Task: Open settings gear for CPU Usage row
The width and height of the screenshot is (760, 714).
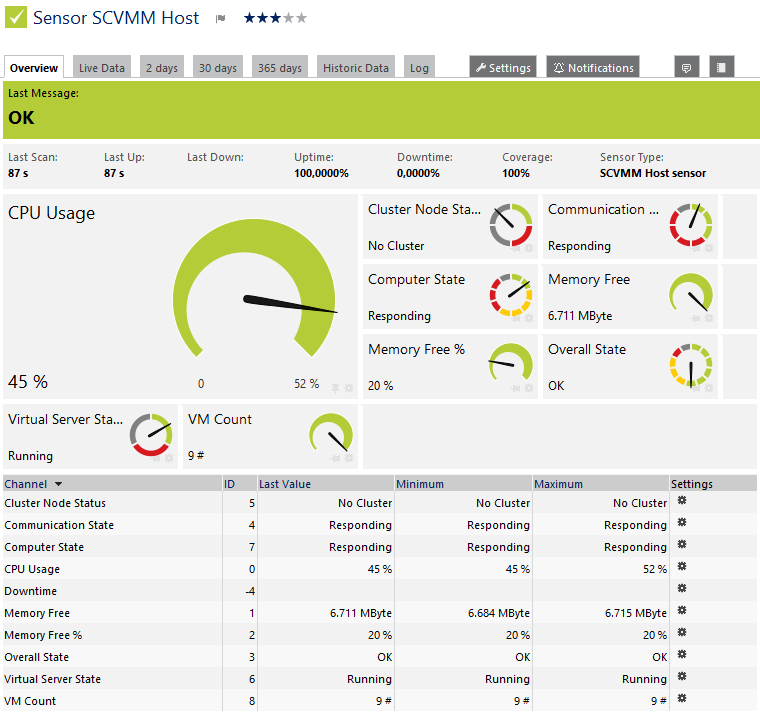Action: point(682,566)
